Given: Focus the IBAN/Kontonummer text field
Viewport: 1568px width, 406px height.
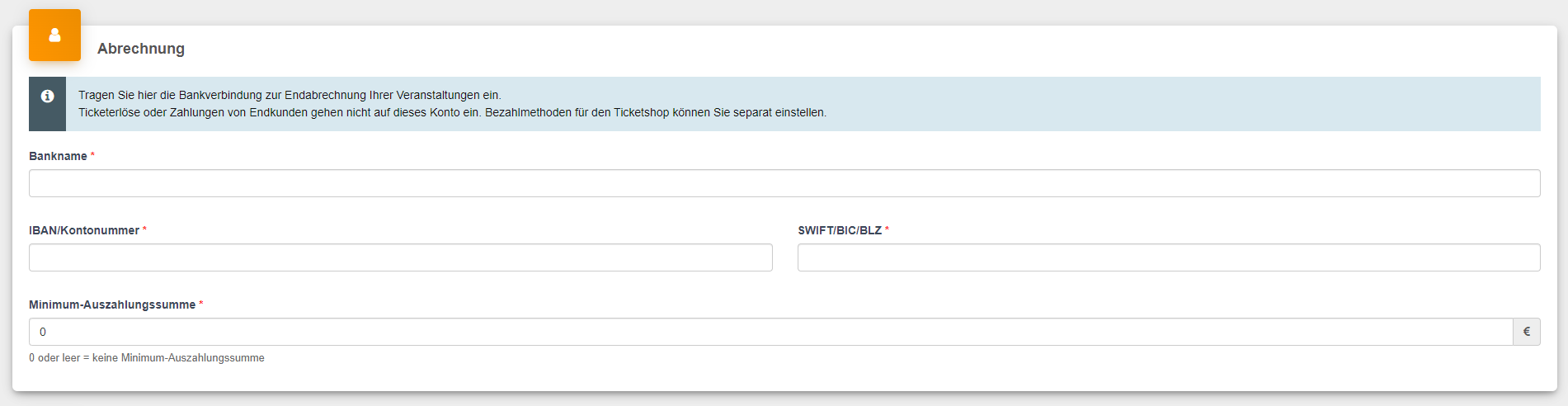Looking at the screenshot, I should (401, 257).
